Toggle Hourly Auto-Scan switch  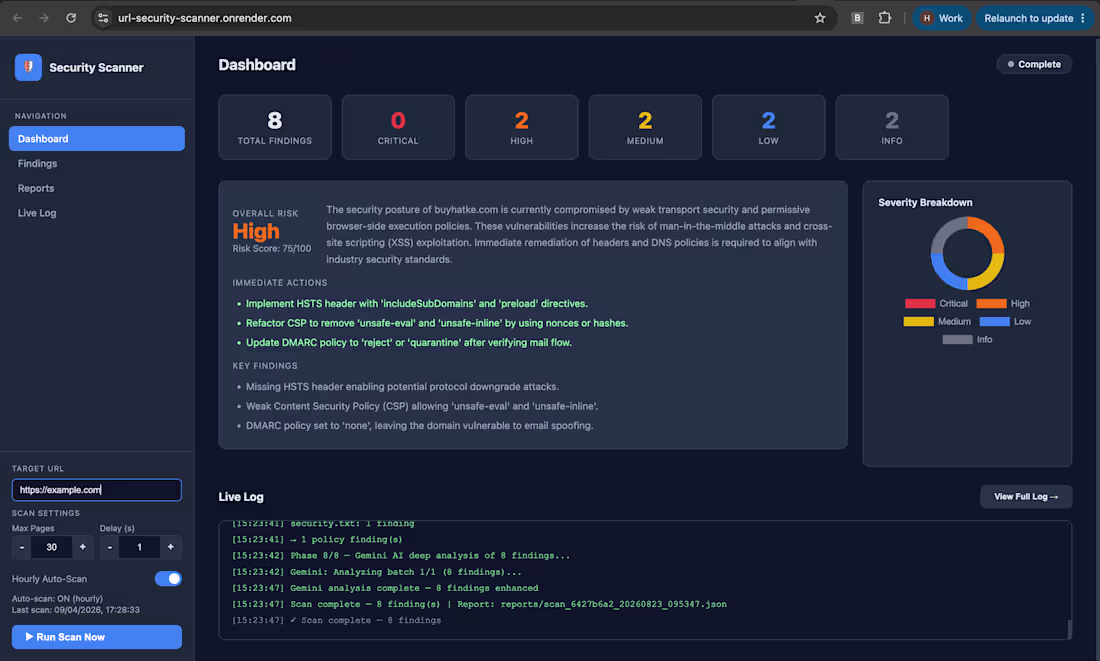coord(168,578)
